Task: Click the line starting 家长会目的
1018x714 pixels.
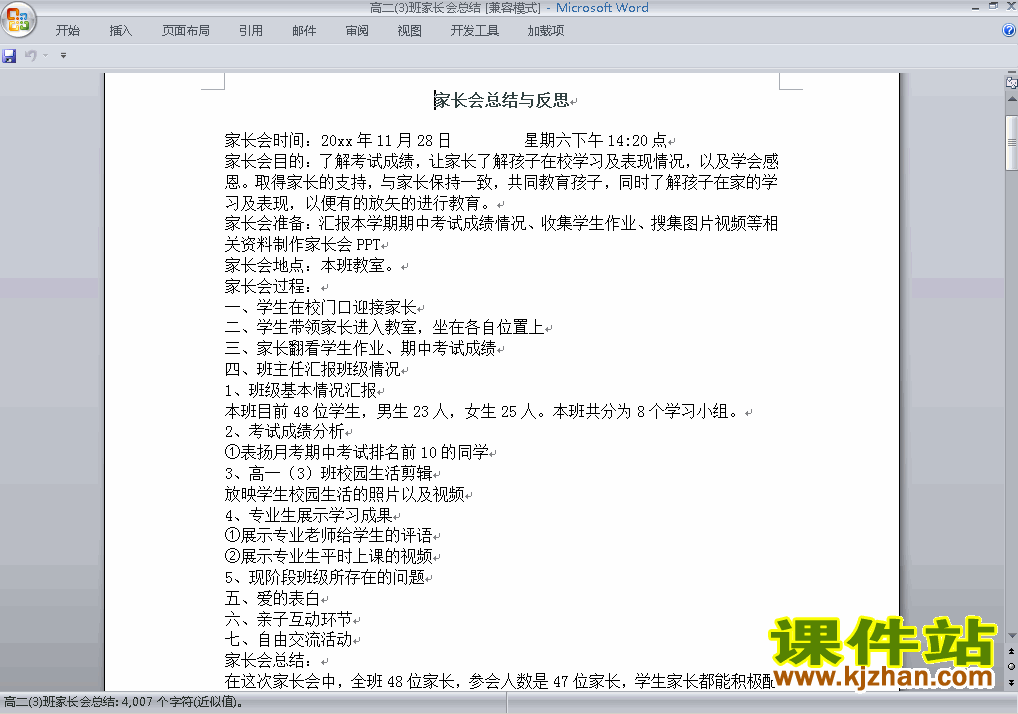Action: tap(501, 161)
